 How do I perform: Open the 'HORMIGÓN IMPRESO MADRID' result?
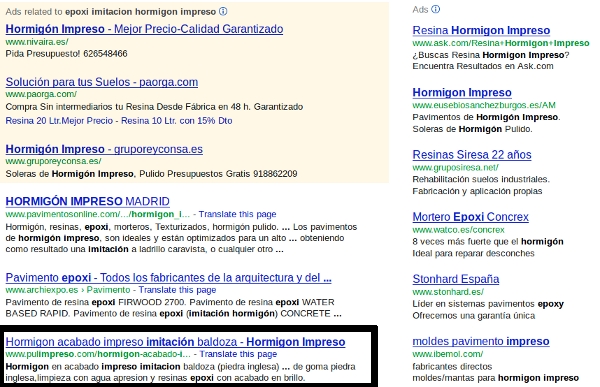click(88, 201)
